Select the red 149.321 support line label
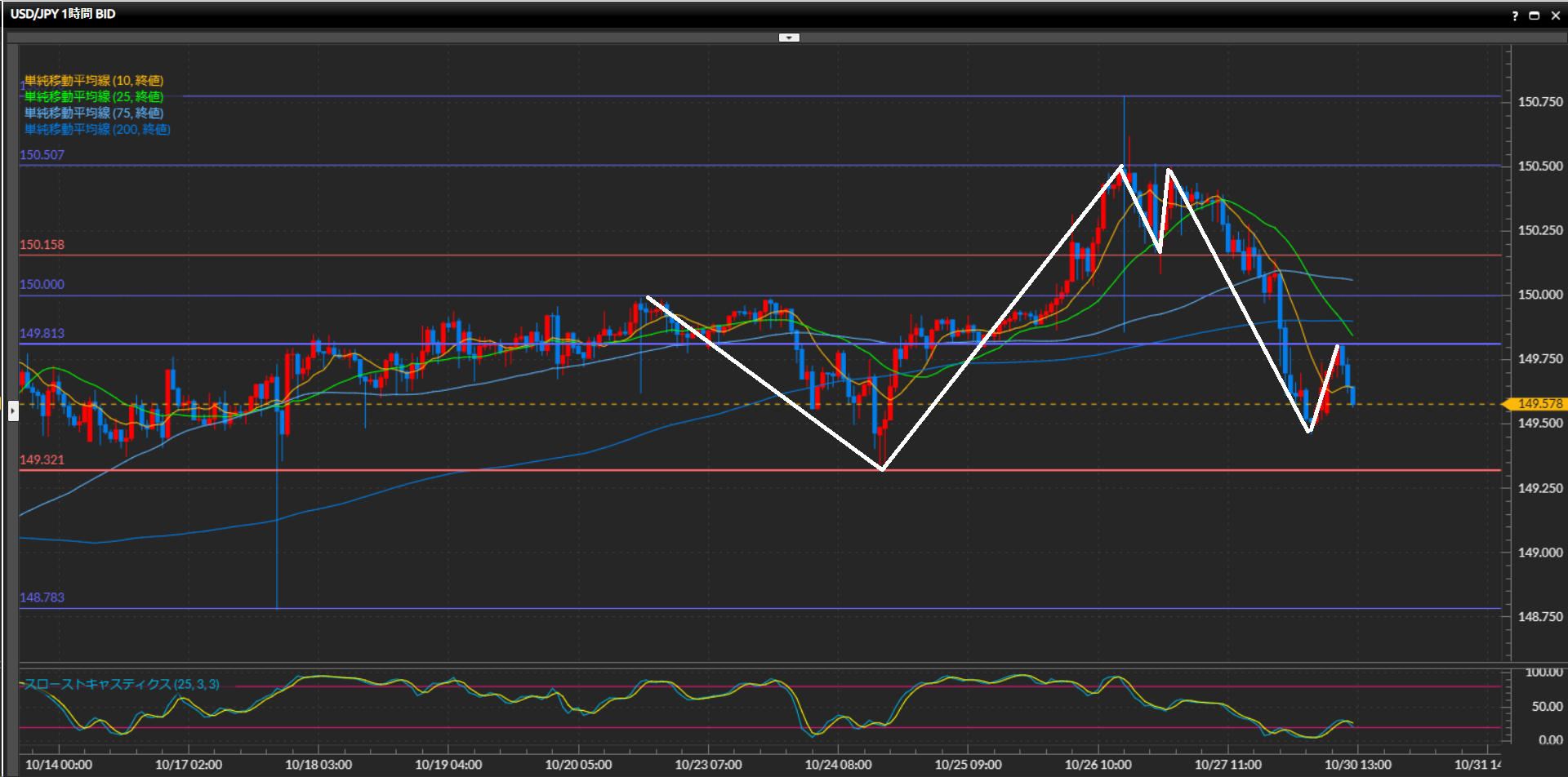The width and height of the screenshot is (1568, 777). click(x=42, y=460)
